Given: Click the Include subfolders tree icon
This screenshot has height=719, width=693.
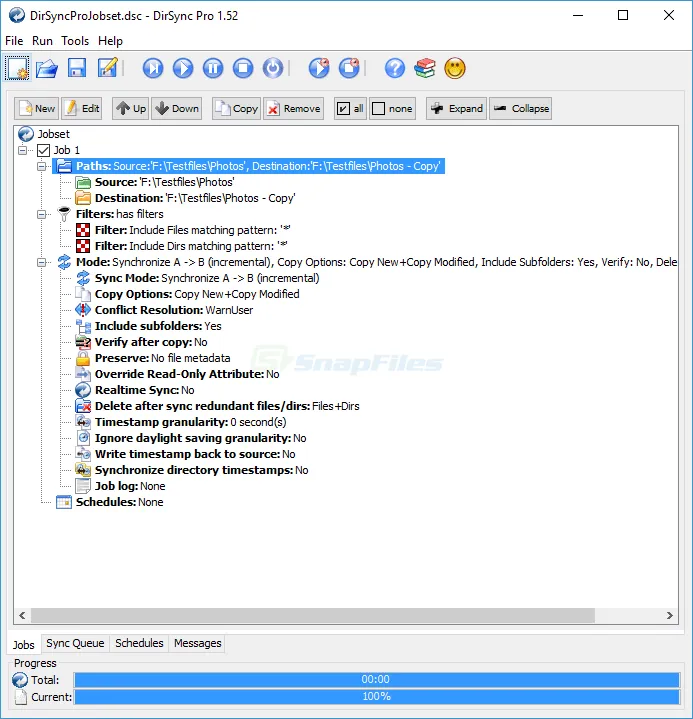Looking at the screenshot, I should click(x=83, y=326).
